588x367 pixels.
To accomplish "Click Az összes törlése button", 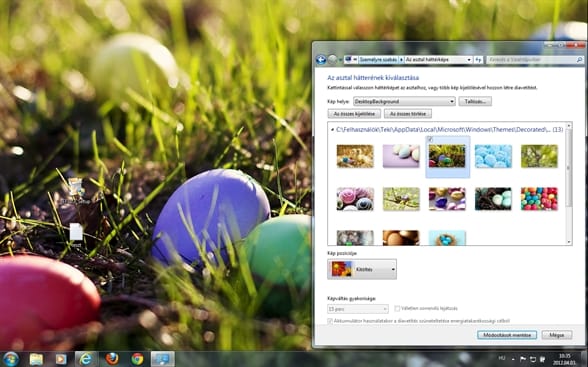I will click(408, 114).
